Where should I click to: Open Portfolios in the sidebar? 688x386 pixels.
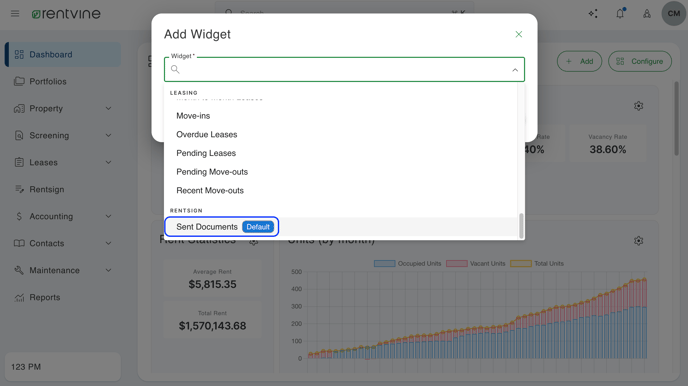click(x=63, y=82)
